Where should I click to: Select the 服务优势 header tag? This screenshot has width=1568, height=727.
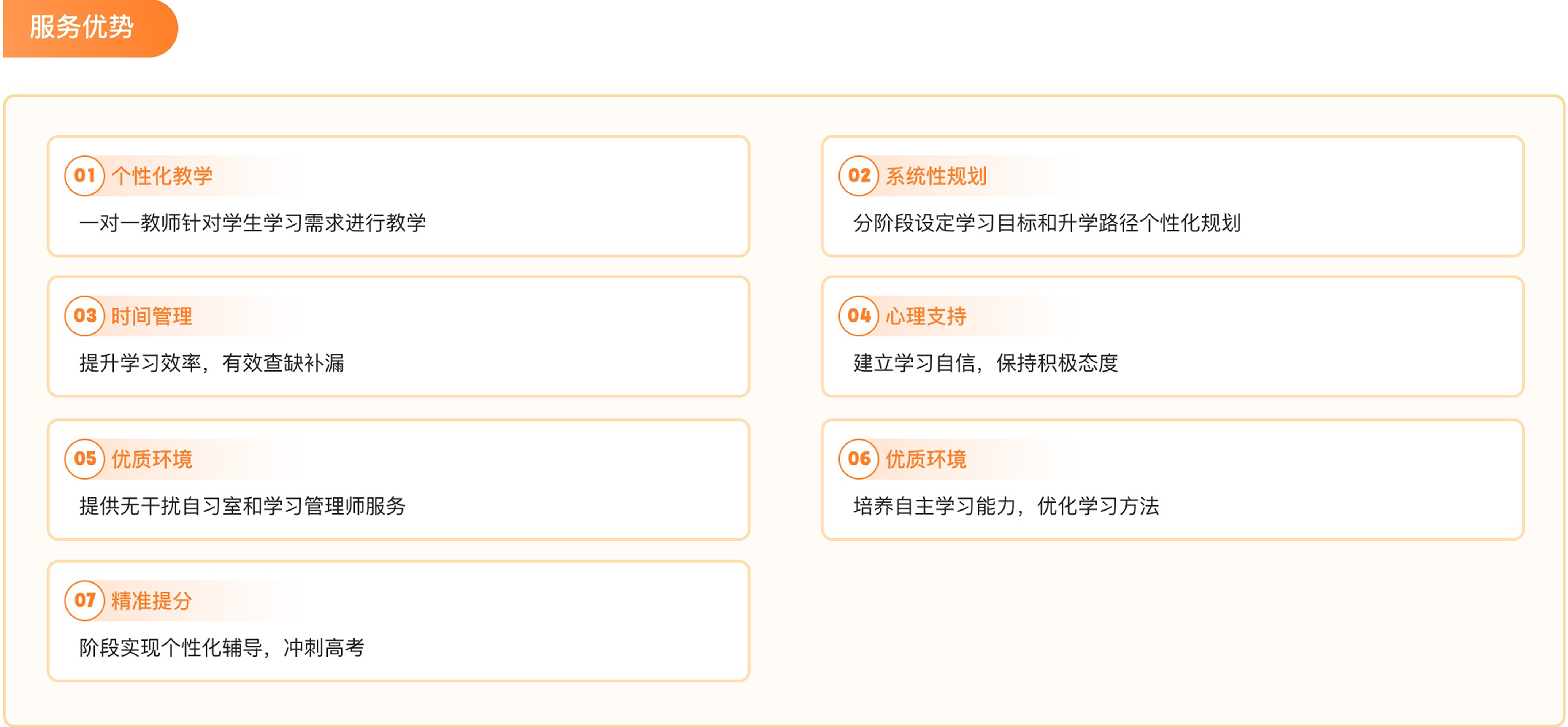(90, 28)
